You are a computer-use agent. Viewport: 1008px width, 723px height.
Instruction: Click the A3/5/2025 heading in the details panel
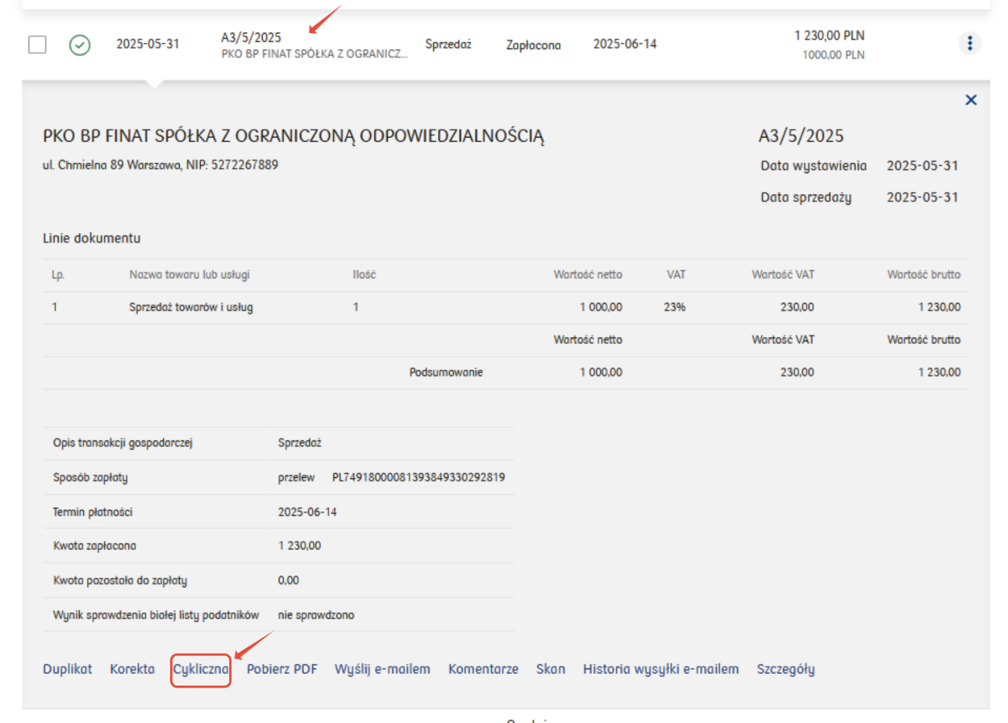pyautogui.click(x=801, y=136)
